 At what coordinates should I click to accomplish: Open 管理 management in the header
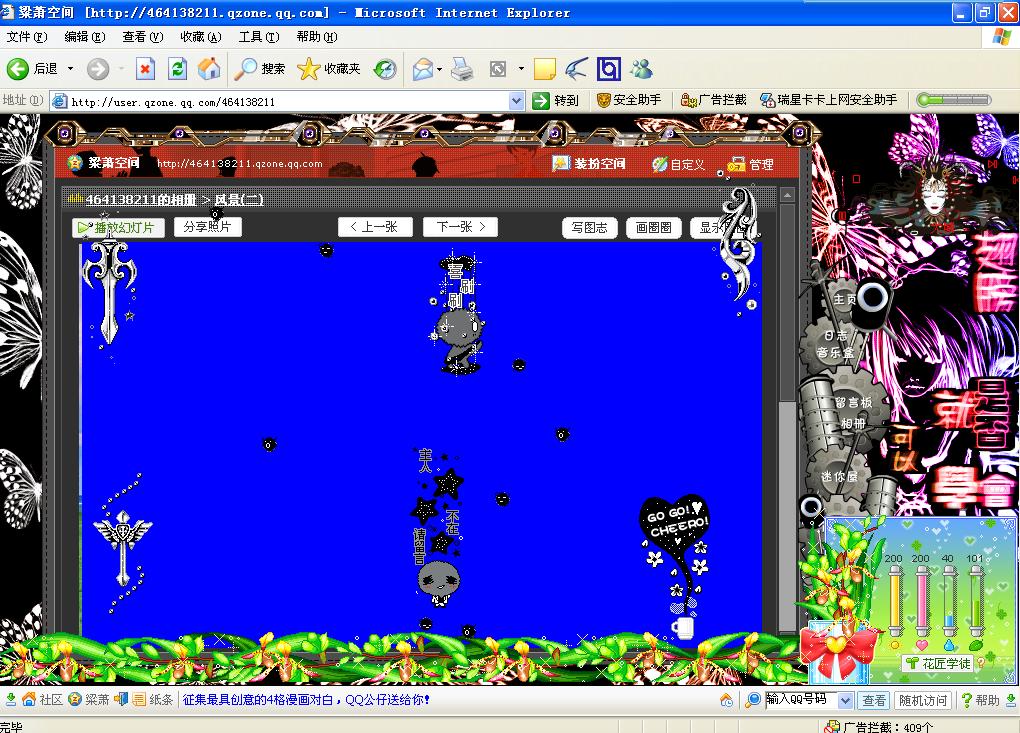click(x=751, y=165)
